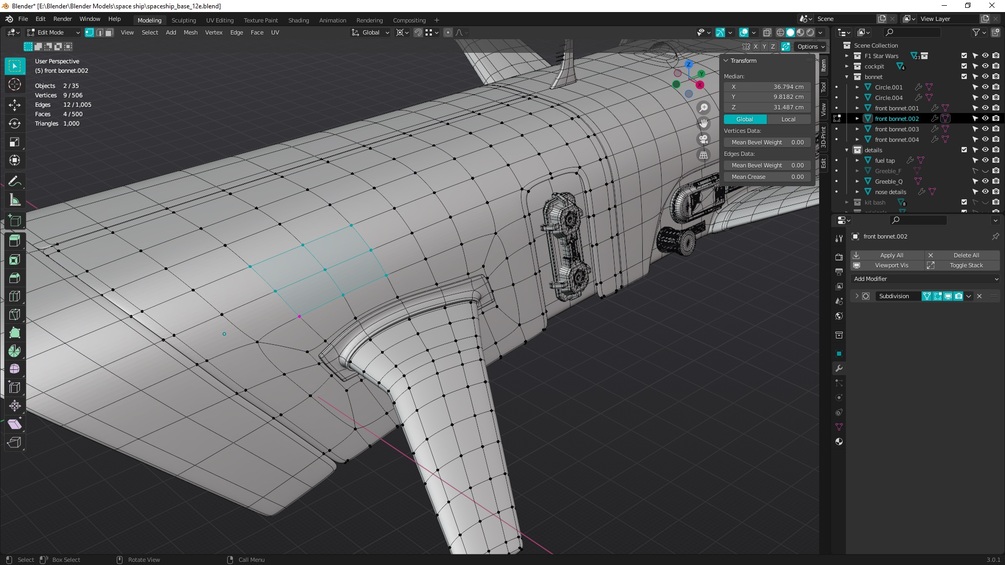Open the Material properties tab
The image size is (1005, 565).
[838, 441]
